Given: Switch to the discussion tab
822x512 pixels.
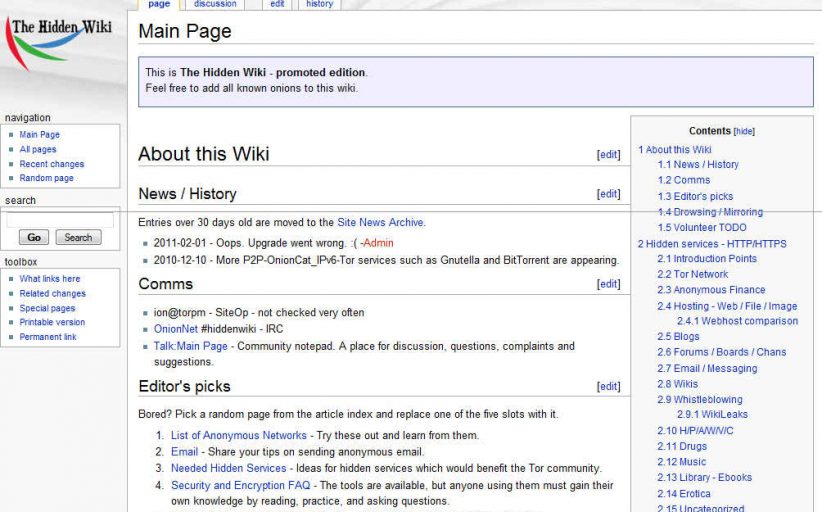Looking at the screenshot, I should click(215, 4).
